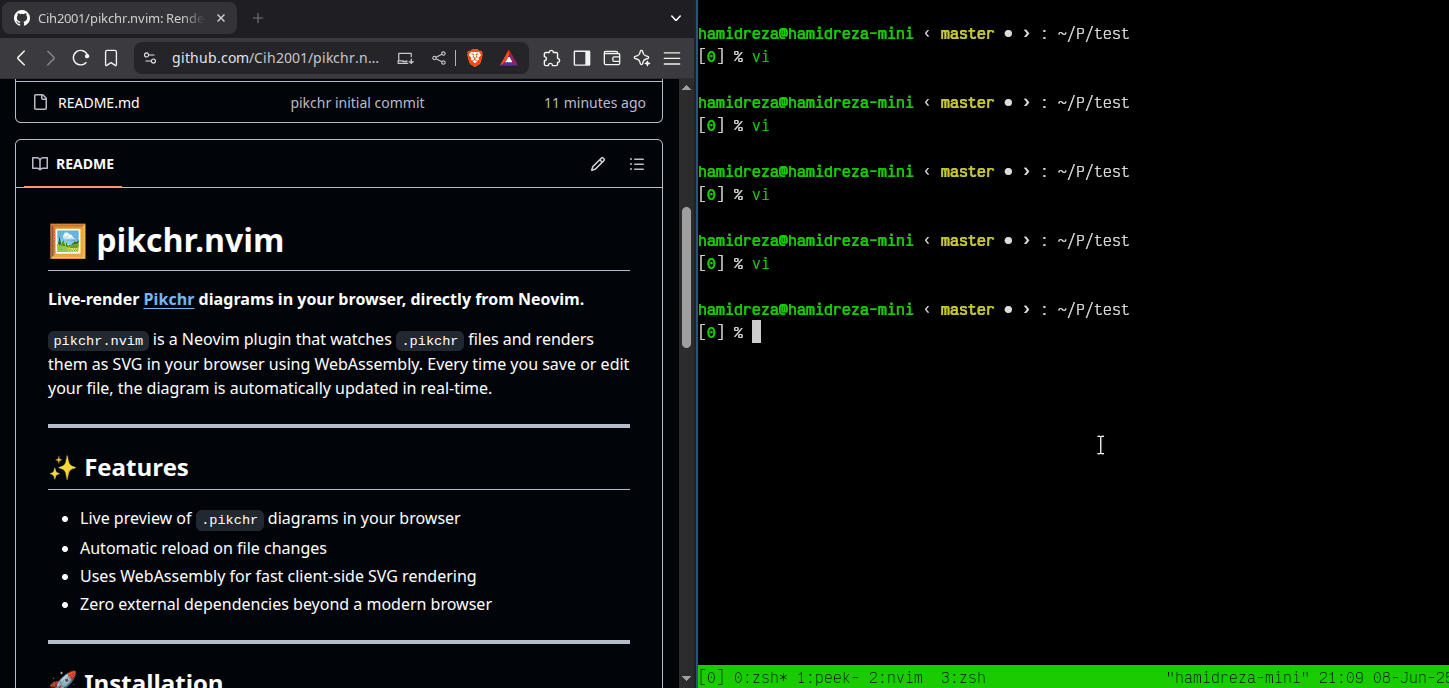Click the install app icon in address bar
This screenshot has width=1449, height=688.
pyautogui.click(x=405, y=58)
